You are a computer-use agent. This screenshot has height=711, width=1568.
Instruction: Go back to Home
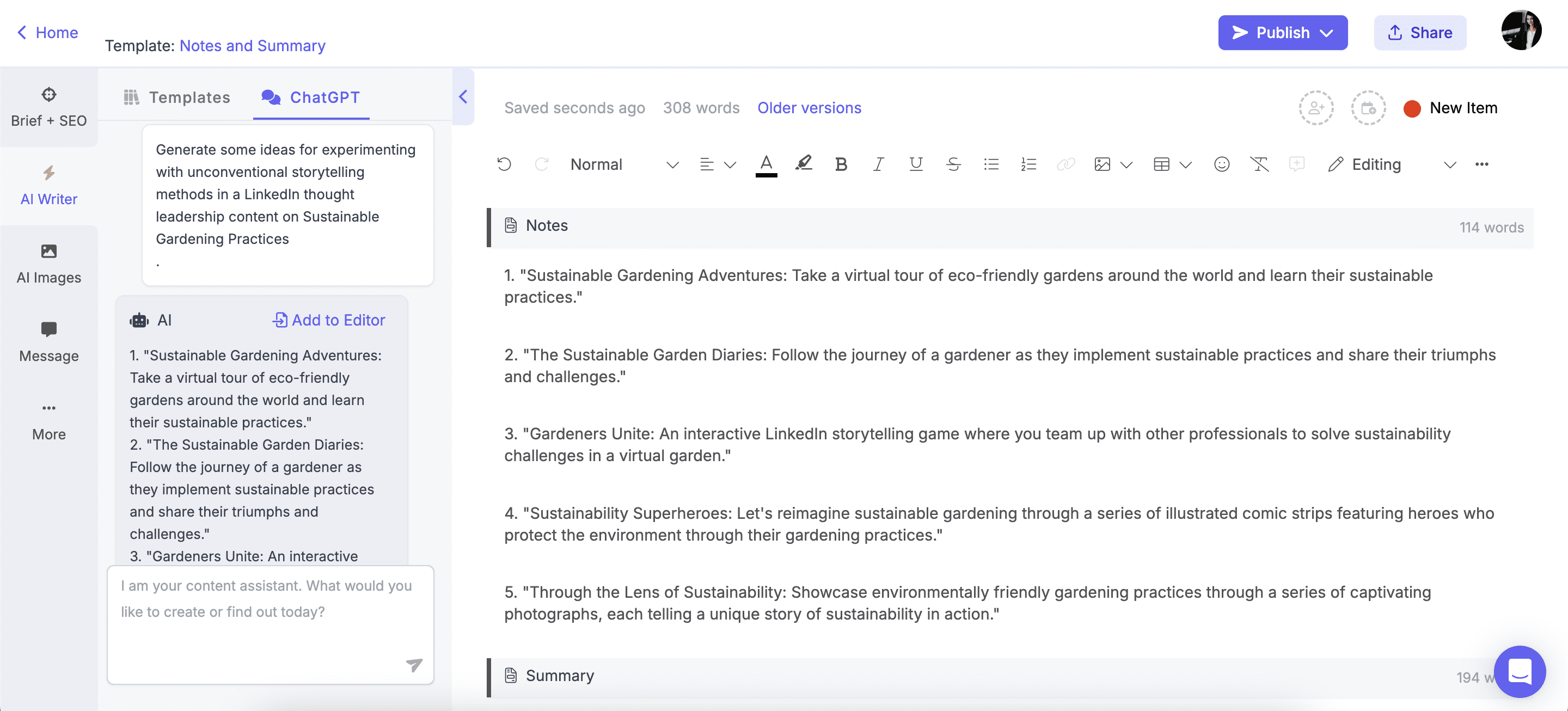click(47, 32)
